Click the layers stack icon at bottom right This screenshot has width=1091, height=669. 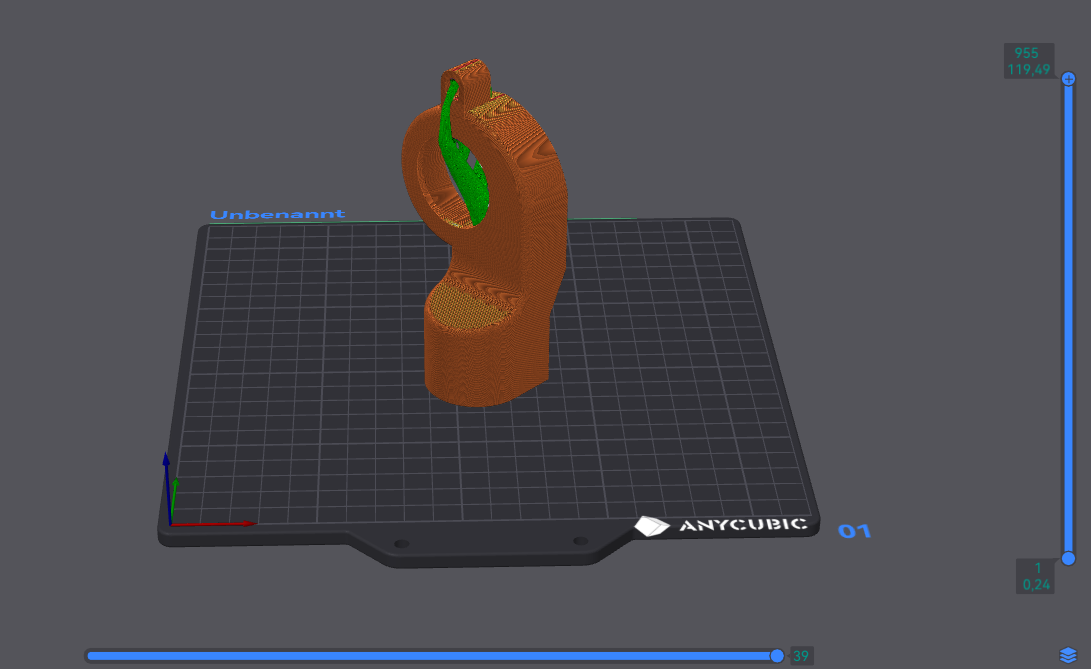pyautogui.click(x=1068, y=655)
